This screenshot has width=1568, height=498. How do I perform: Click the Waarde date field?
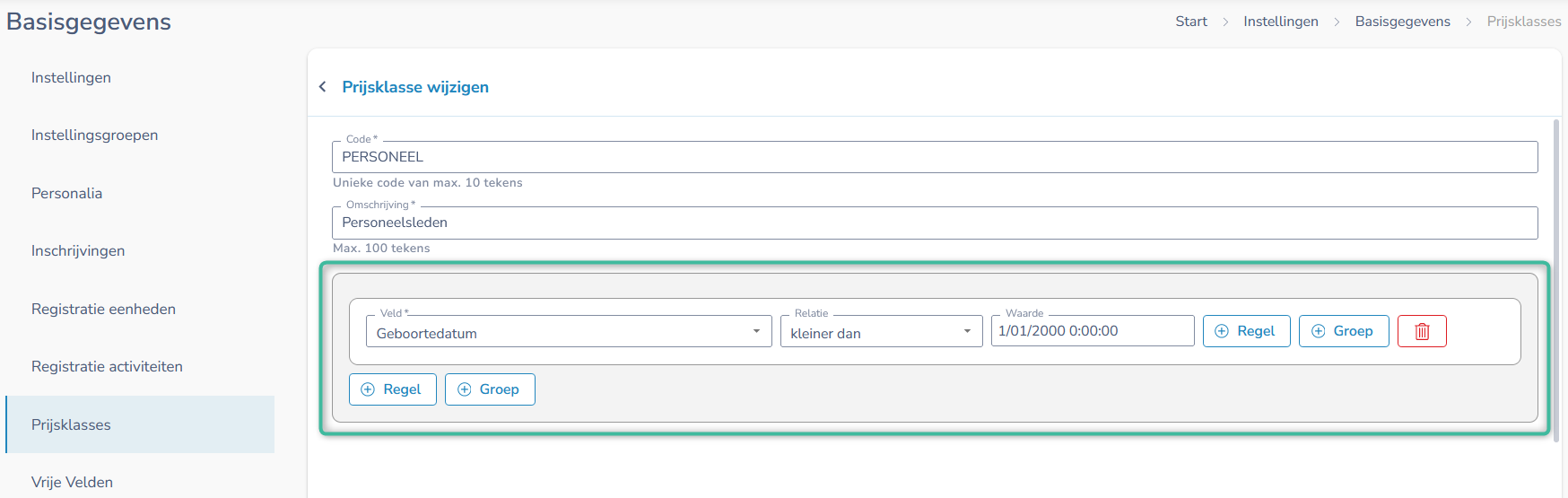(1093, 330)
